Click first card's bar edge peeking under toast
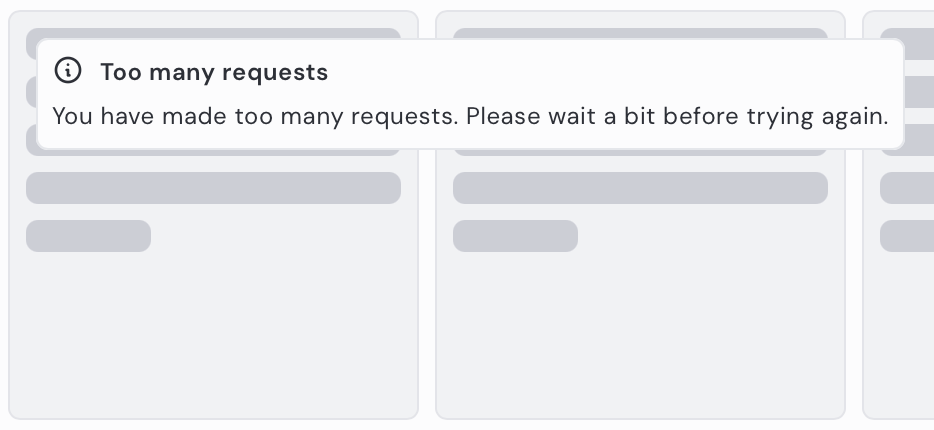The height and width of the screenshot is (430, 934). 213,152
